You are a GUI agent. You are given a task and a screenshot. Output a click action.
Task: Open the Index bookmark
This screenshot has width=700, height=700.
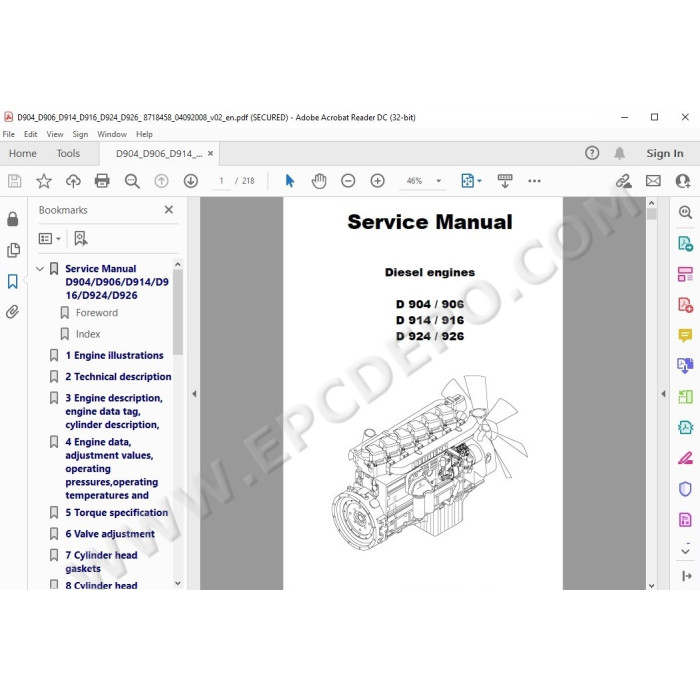[88, 334]
